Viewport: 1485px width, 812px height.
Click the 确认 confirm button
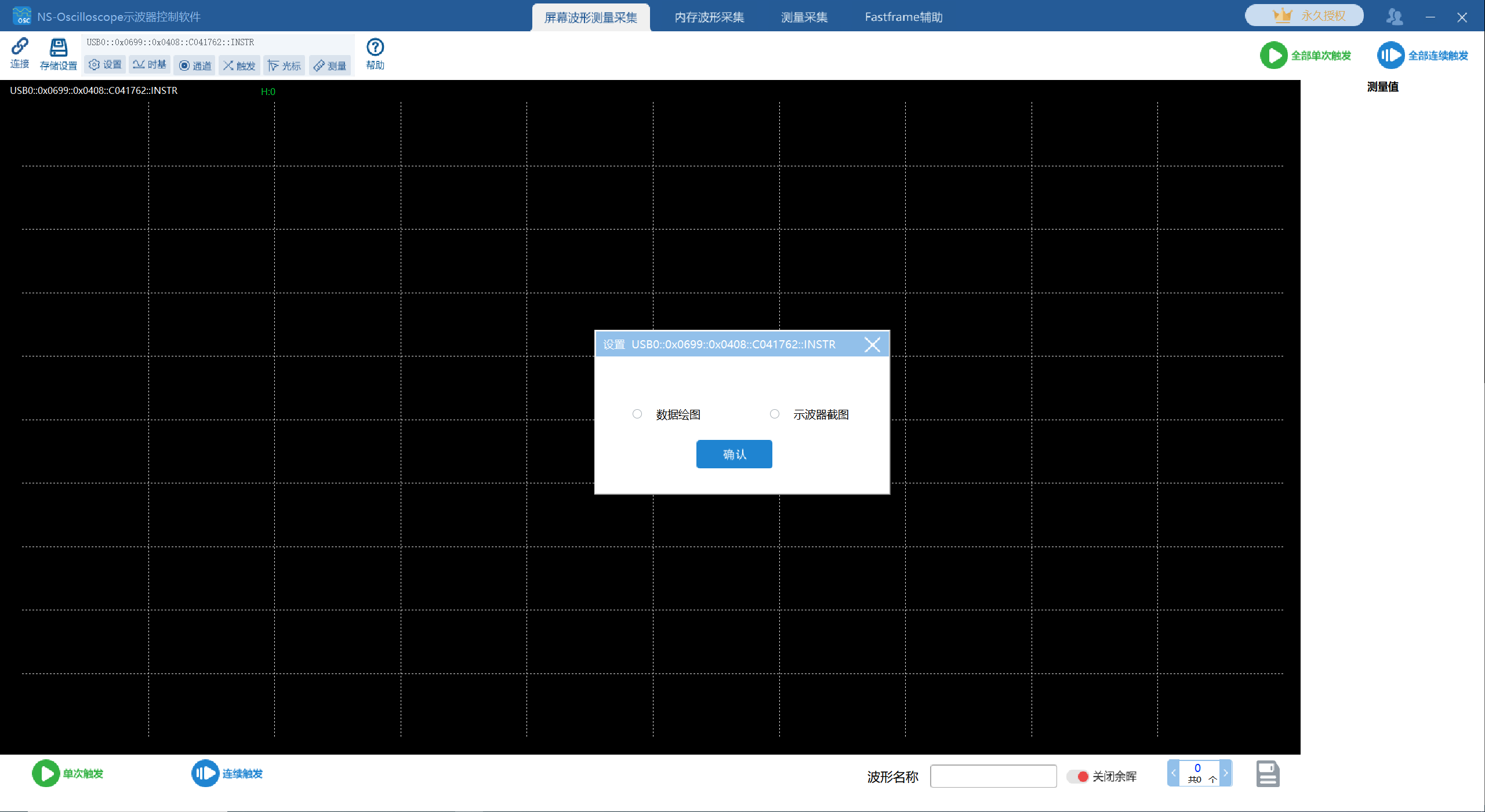[x=734, y=454]
